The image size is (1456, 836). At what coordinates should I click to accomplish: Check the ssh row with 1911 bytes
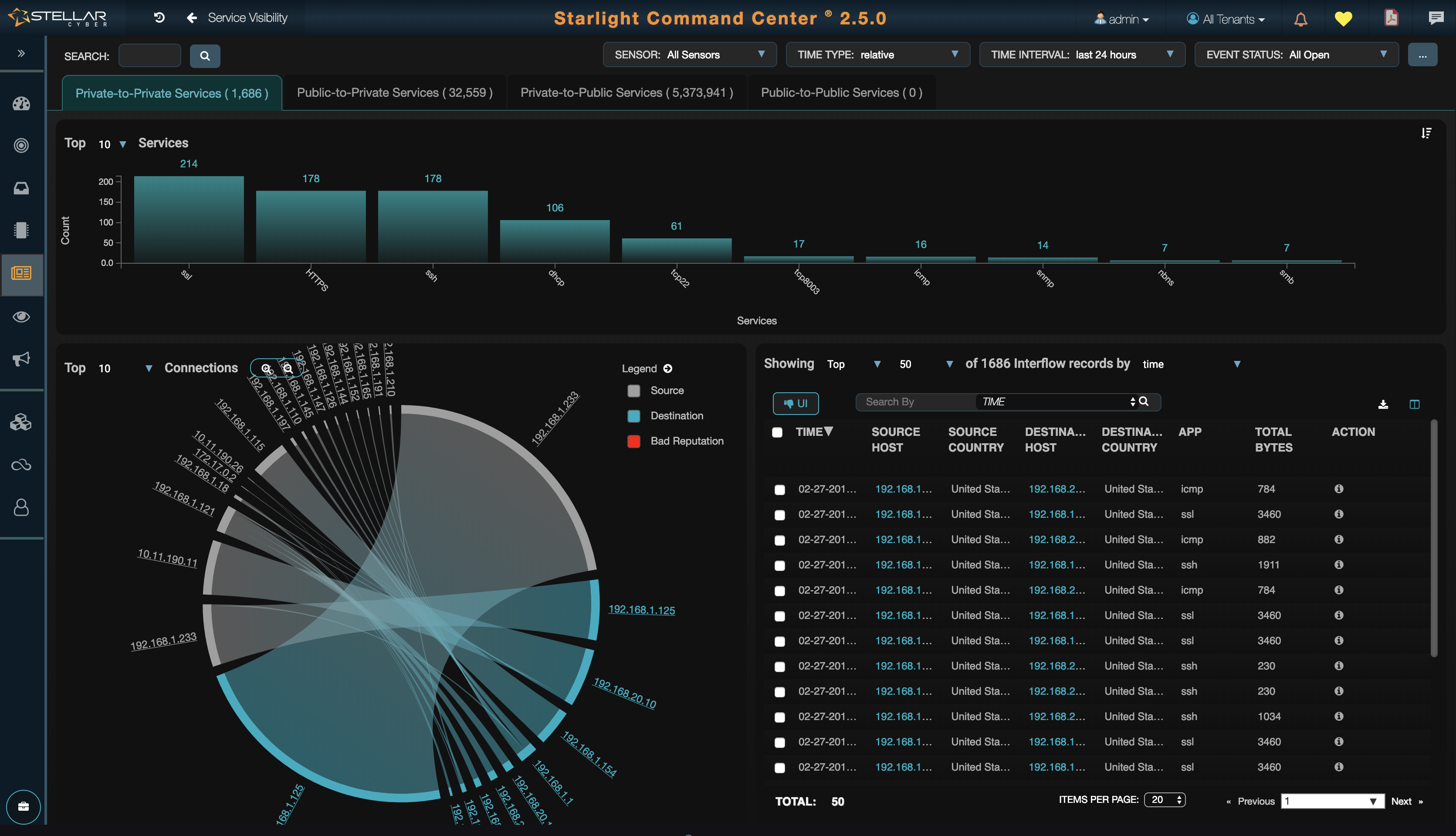[779, 566]
